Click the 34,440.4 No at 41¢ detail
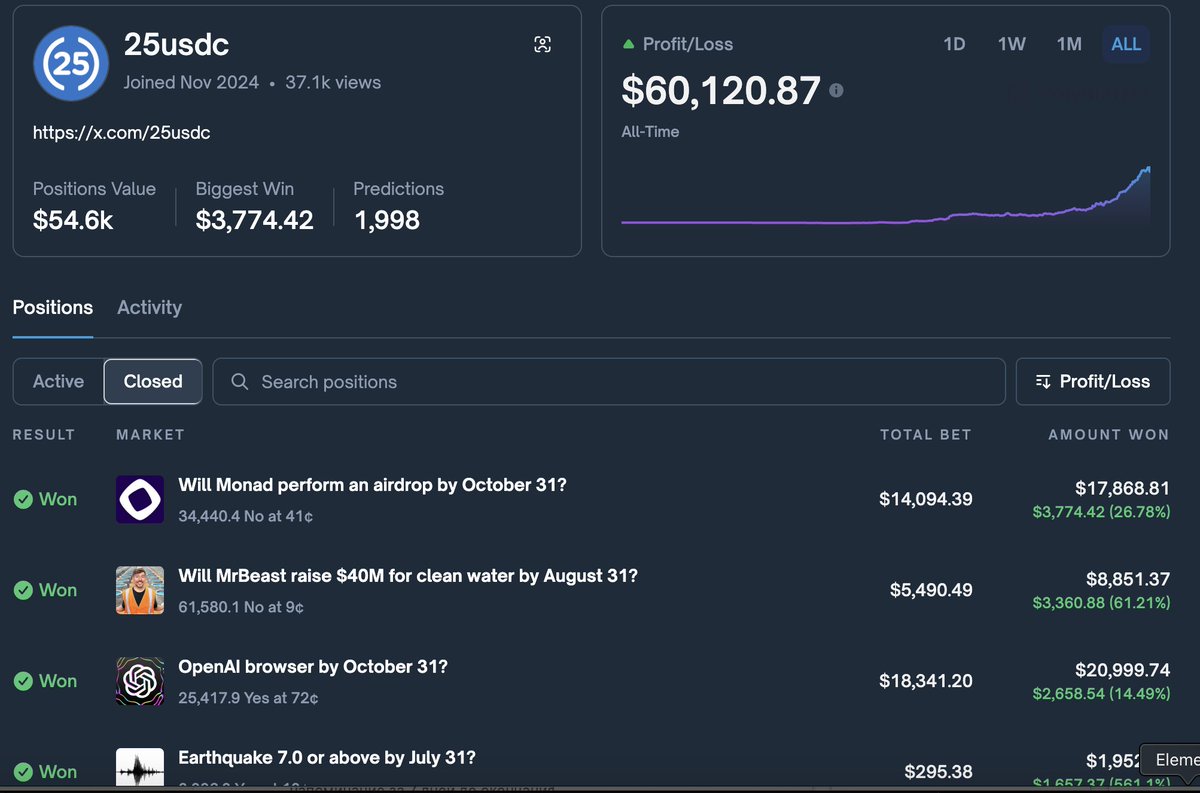 [x=245, y=516]
